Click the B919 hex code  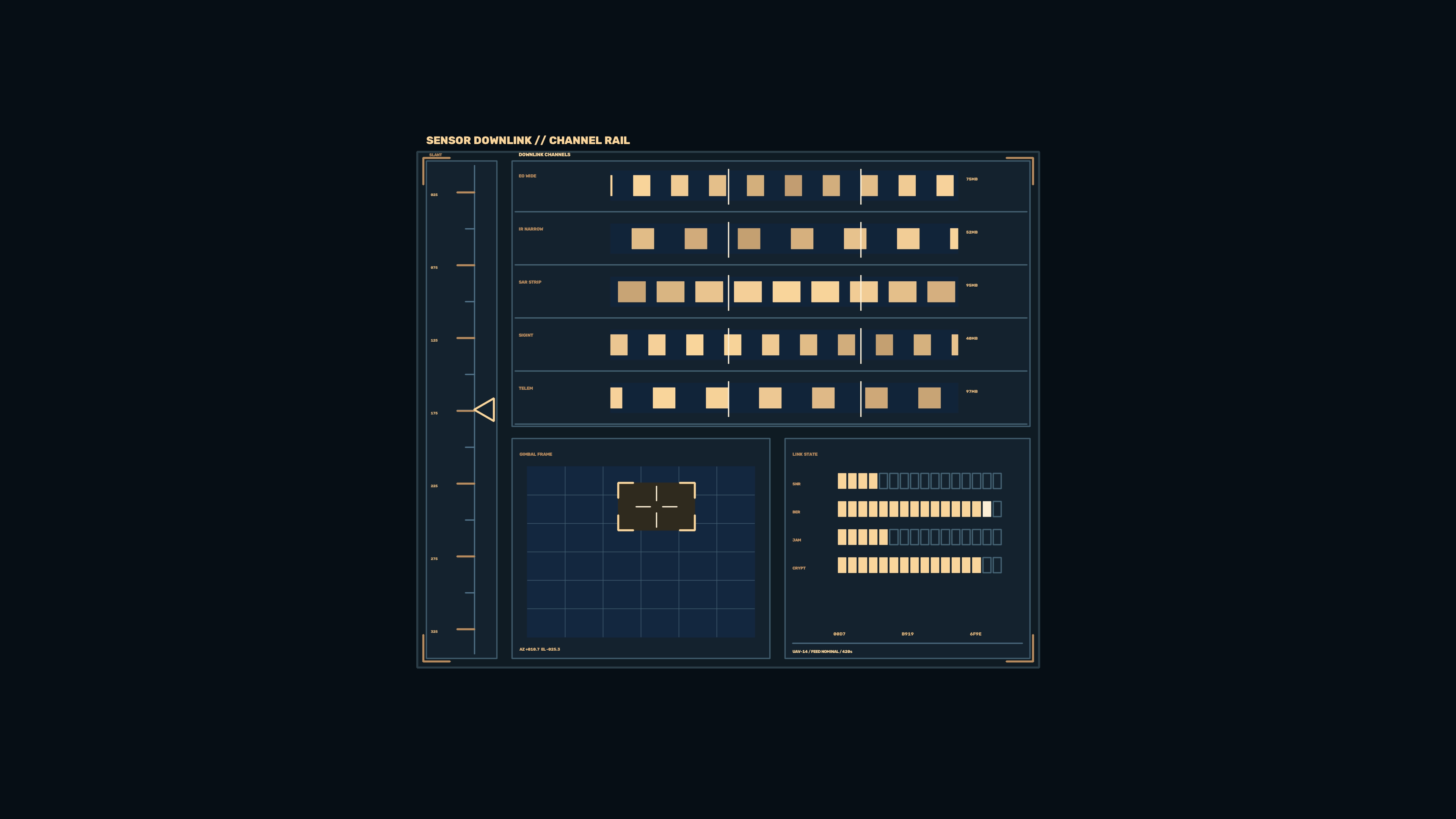pyautogui.click(x=908, y=634)
